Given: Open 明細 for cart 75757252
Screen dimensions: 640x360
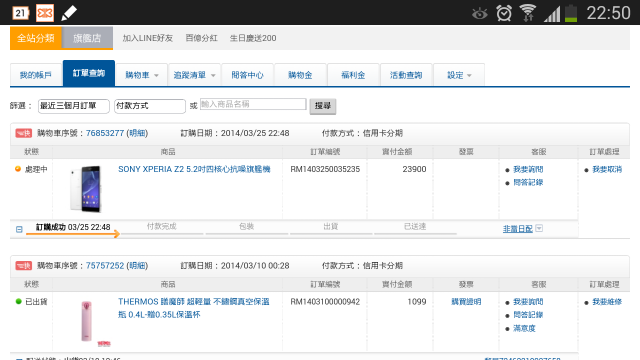Looking at the screenshot, I should pos(137,266).
